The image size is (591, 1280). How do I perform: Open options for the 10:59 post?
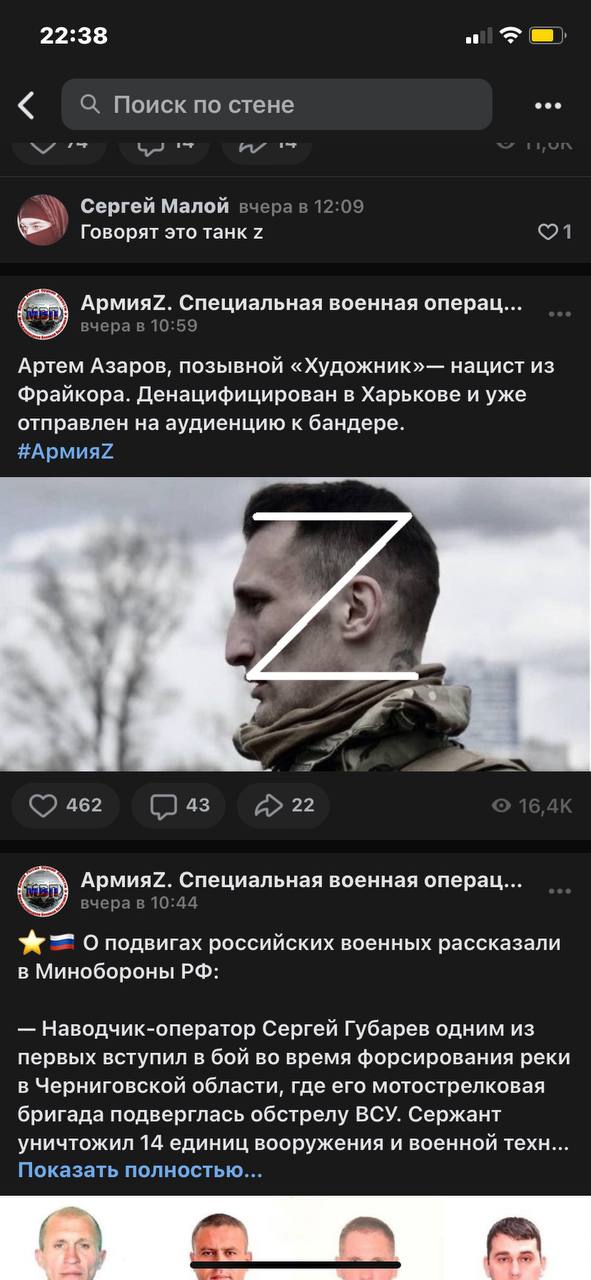(x=560, y=314)
